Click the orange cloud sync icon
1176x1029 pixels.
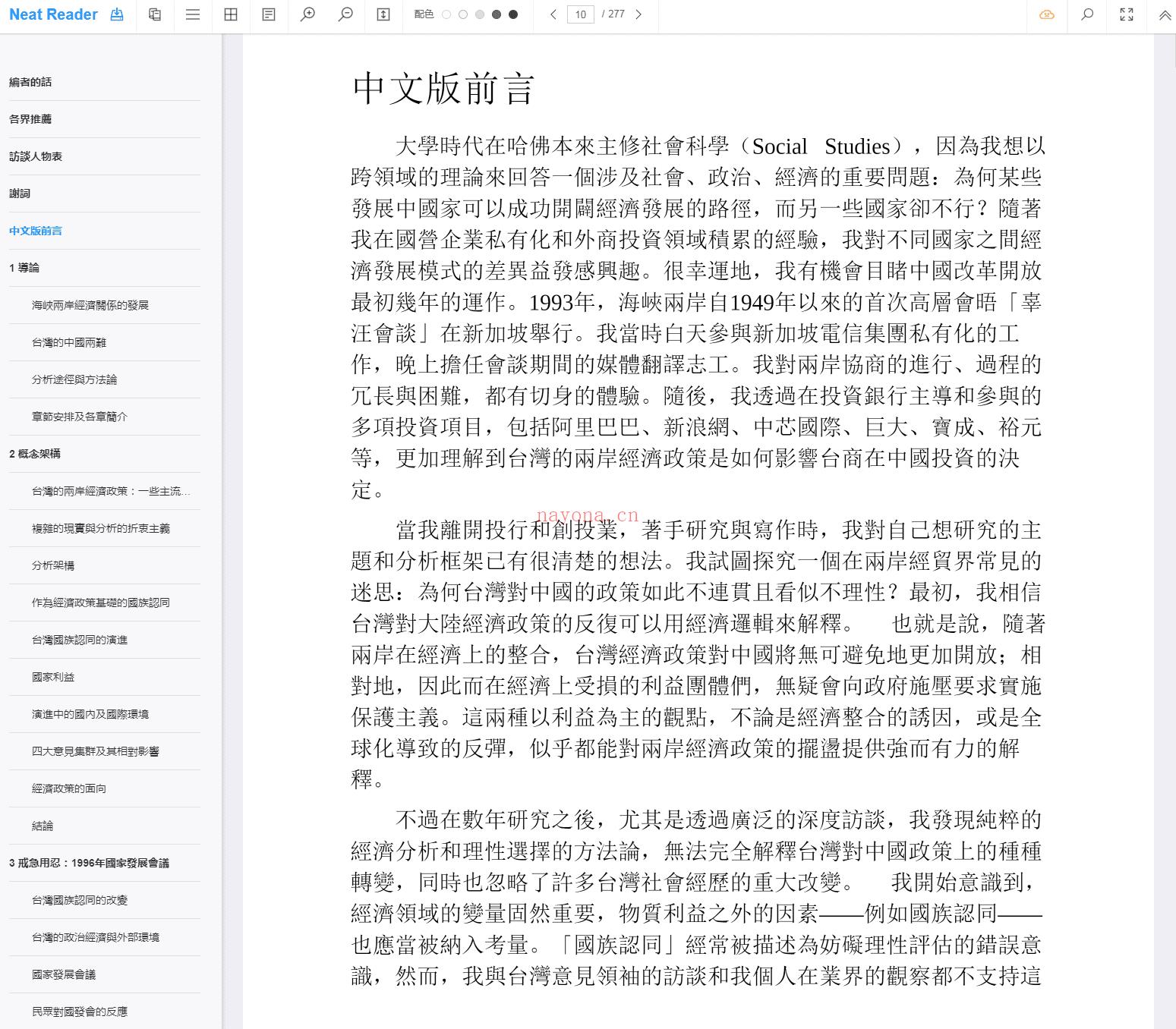[x=1047, y=14]
